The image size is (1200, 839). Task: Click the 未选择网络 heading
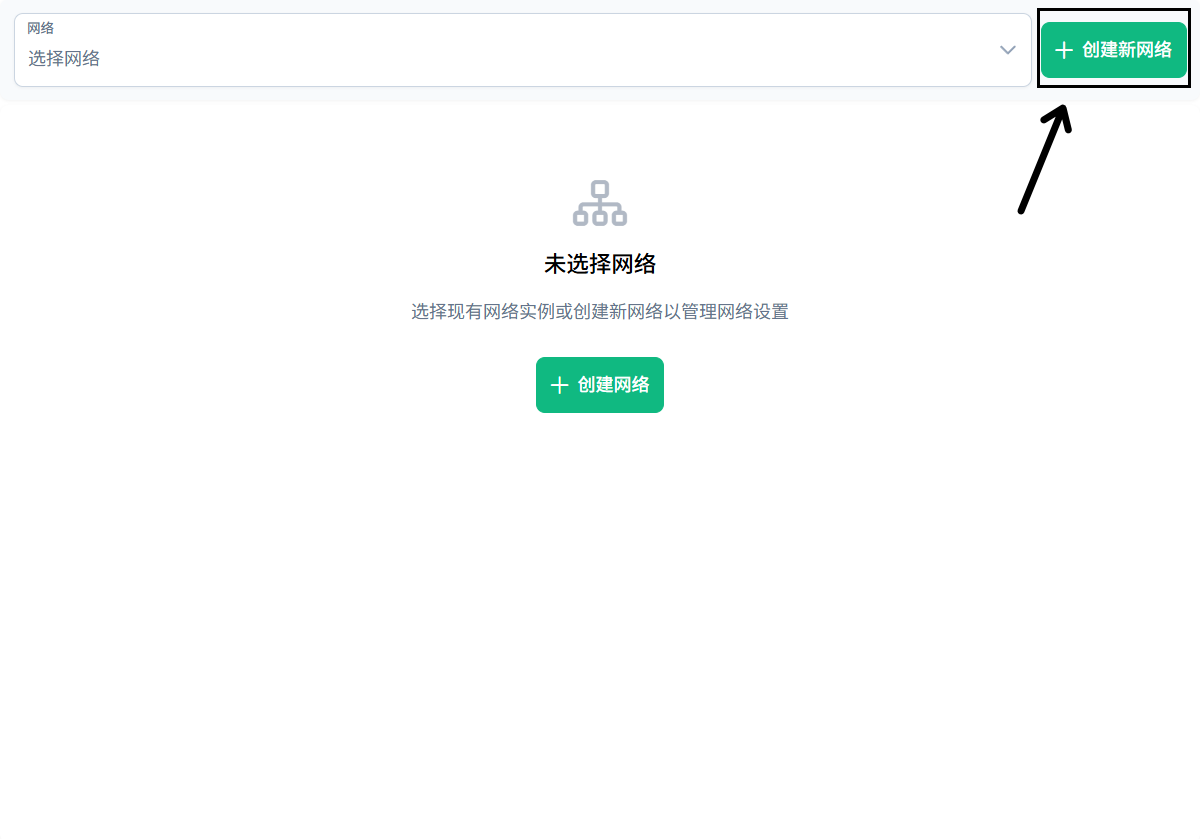tap(600, 264)
